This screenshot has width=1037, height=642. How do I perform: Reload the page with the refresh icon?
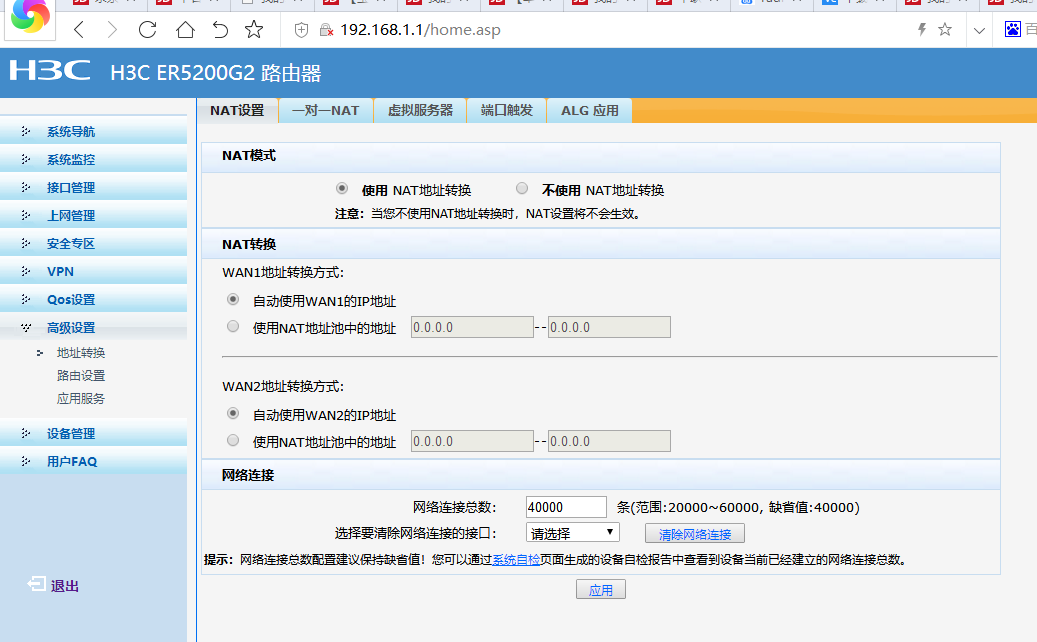click(x=147, y=30)
